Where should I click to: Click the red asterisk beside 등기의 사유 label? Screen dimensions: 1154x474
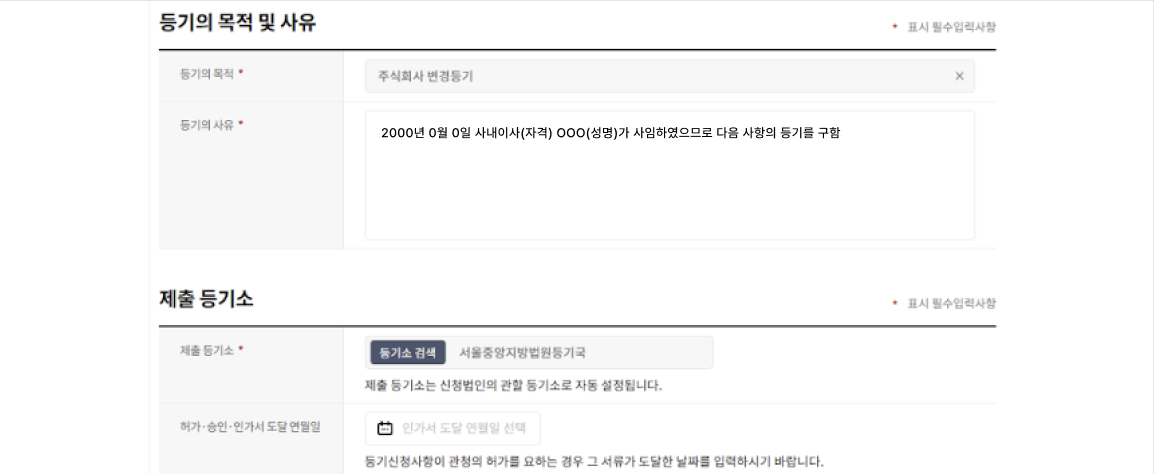(241, 124)
